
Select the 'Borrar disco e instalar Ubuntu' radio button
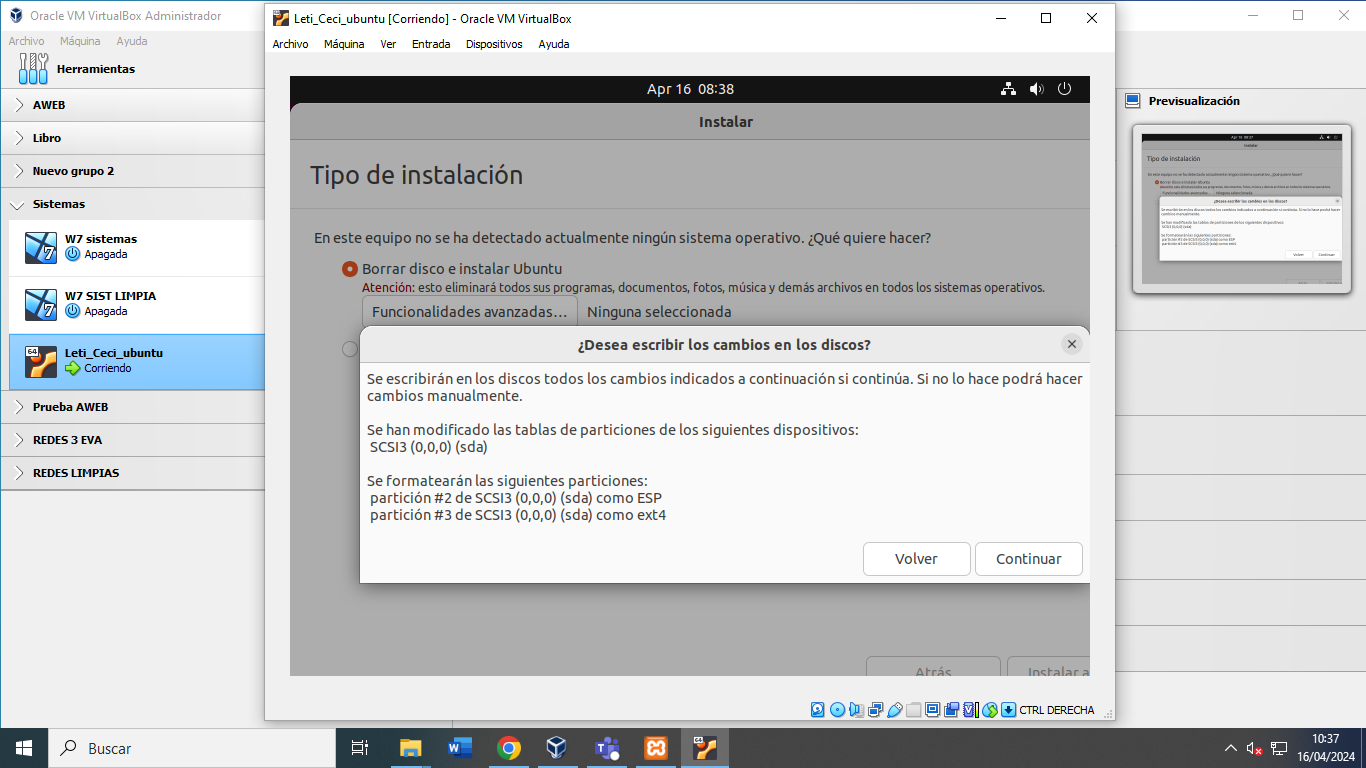[x=350, y=269]
